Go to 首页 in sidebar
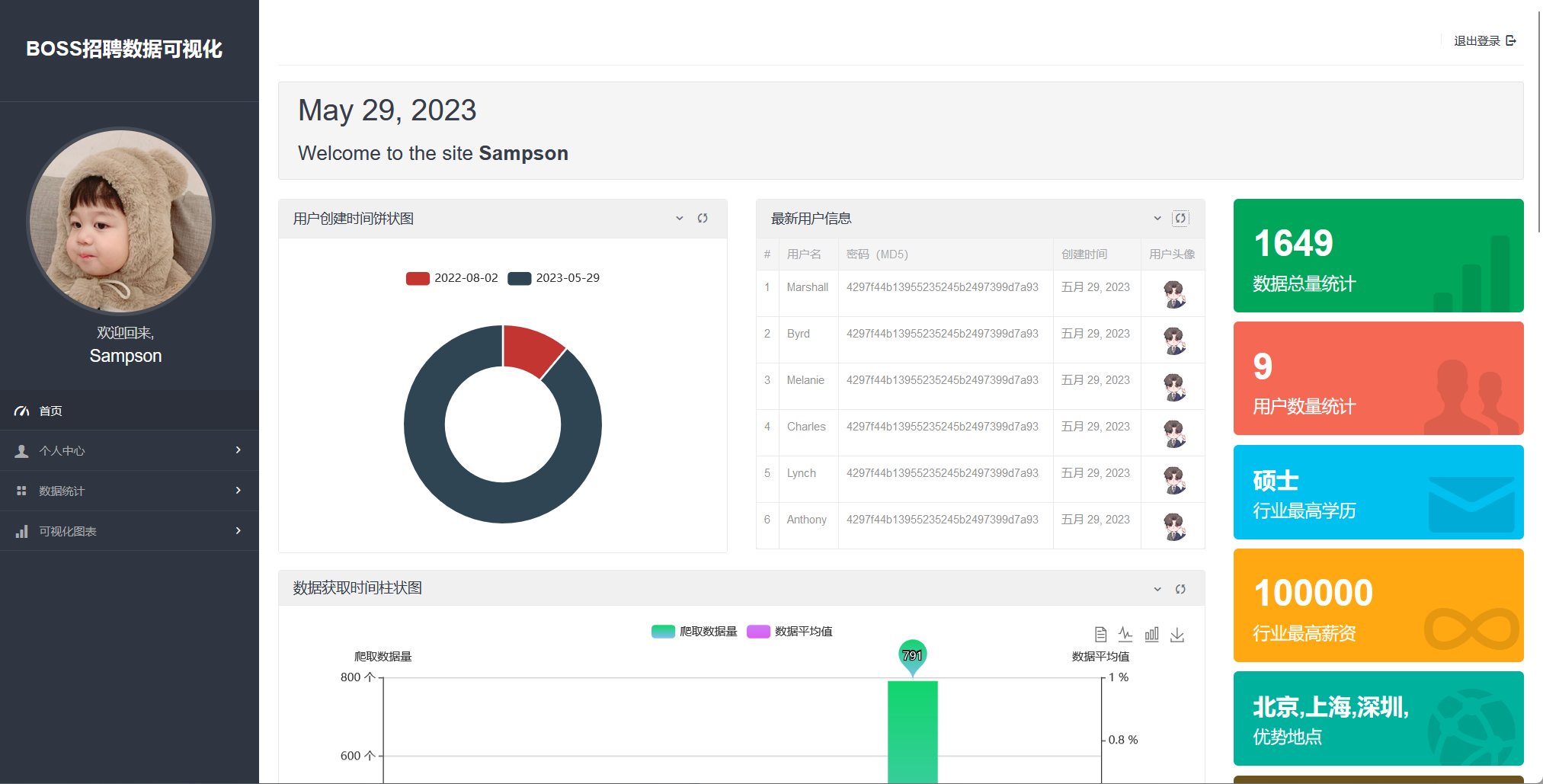1543x784 pixels. (130, 411)
